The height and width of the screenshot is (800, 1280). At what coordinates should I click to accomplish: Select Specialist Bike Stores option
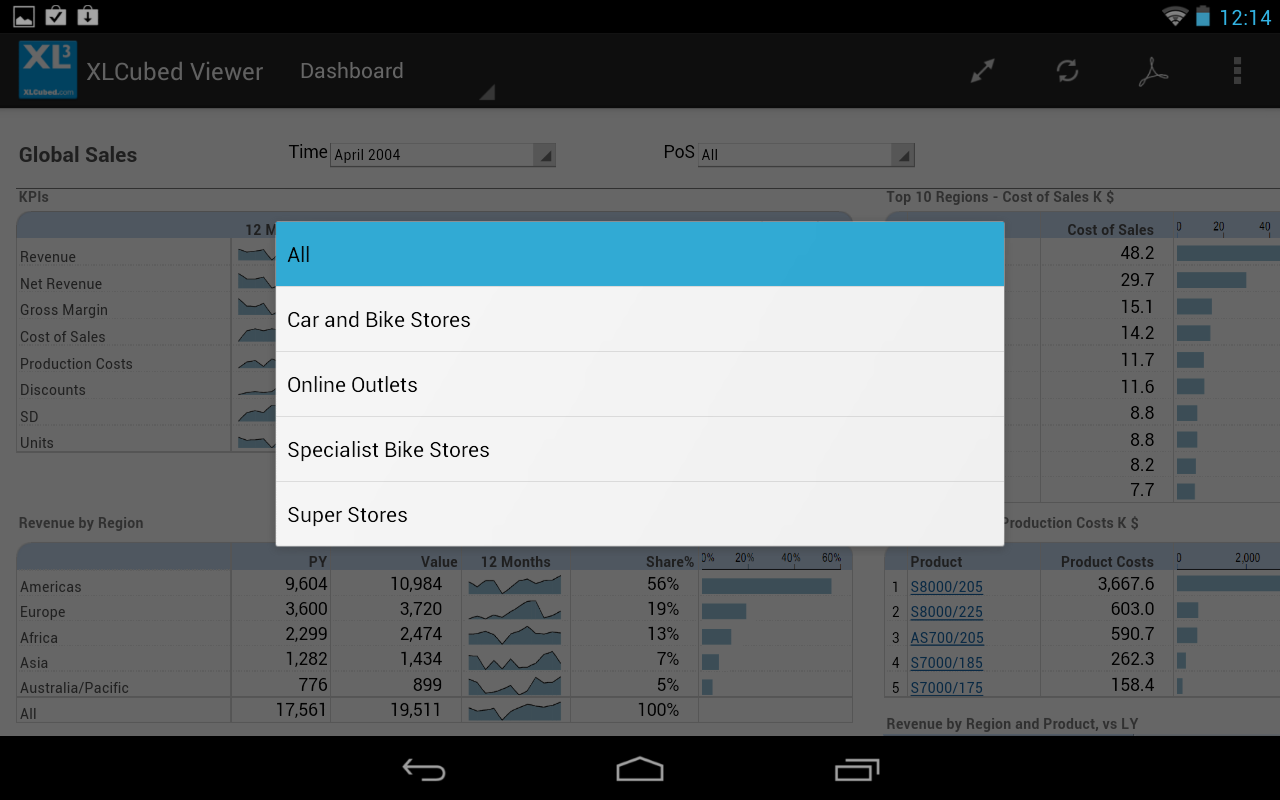[640, 449]
